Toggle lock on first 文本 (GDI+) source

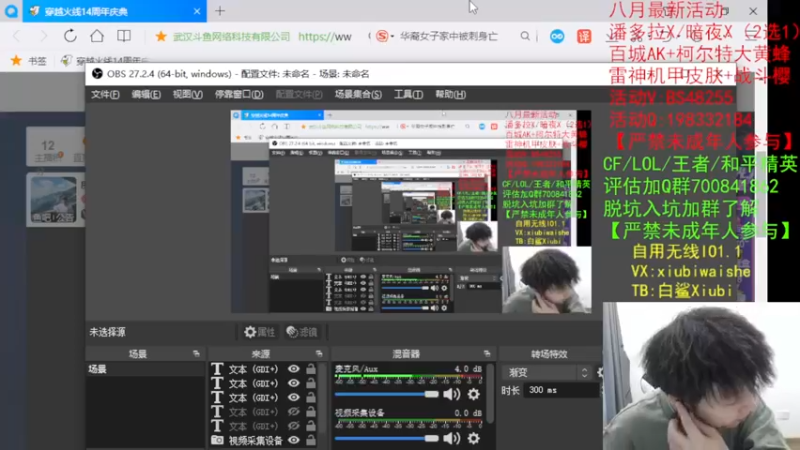click(311, 369)
